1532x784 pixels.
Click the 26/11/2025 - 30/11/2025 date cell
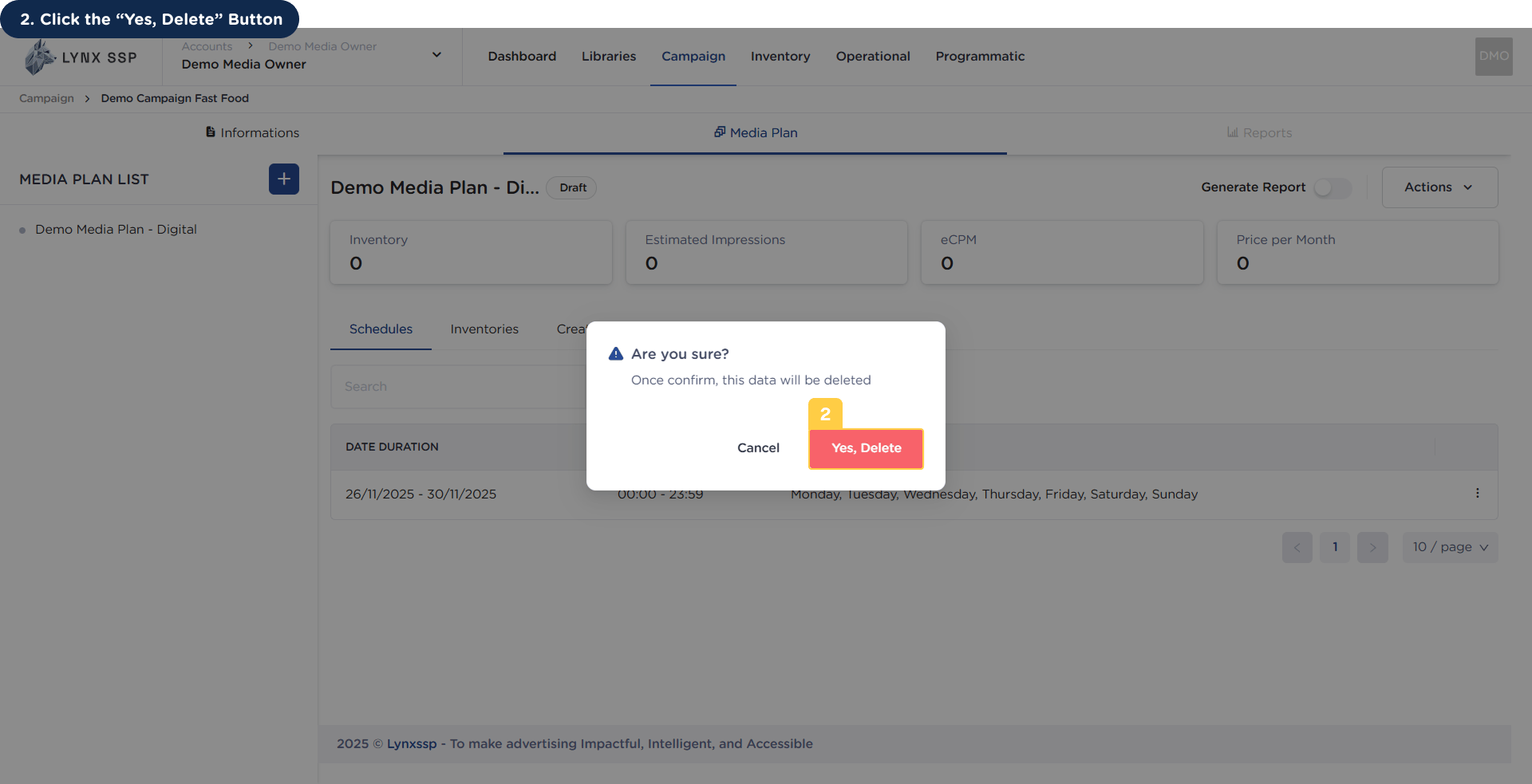tap(421, 494)
